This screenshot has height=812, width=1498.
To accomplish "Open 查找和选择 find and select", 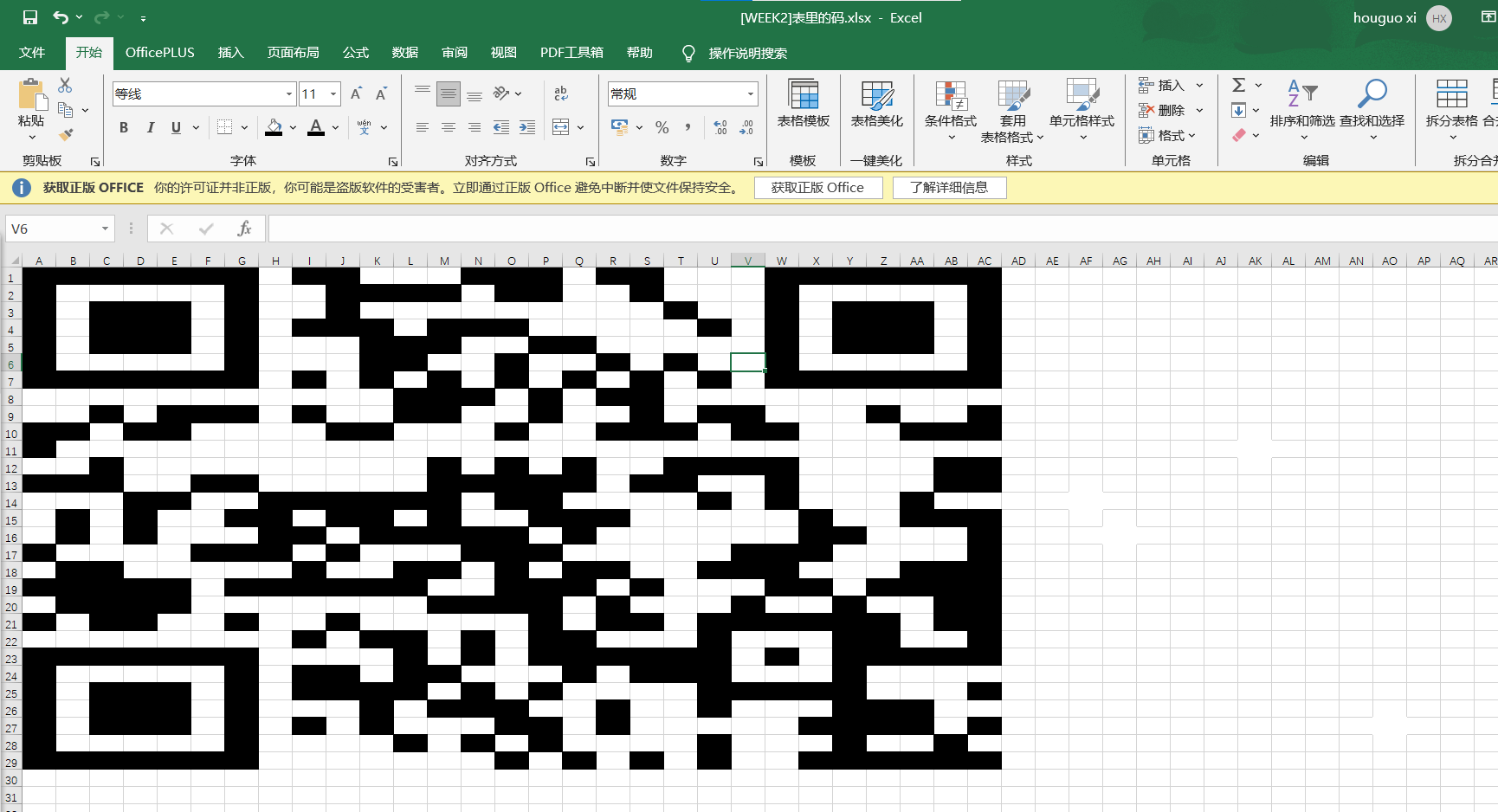I will click(1372, 111).
